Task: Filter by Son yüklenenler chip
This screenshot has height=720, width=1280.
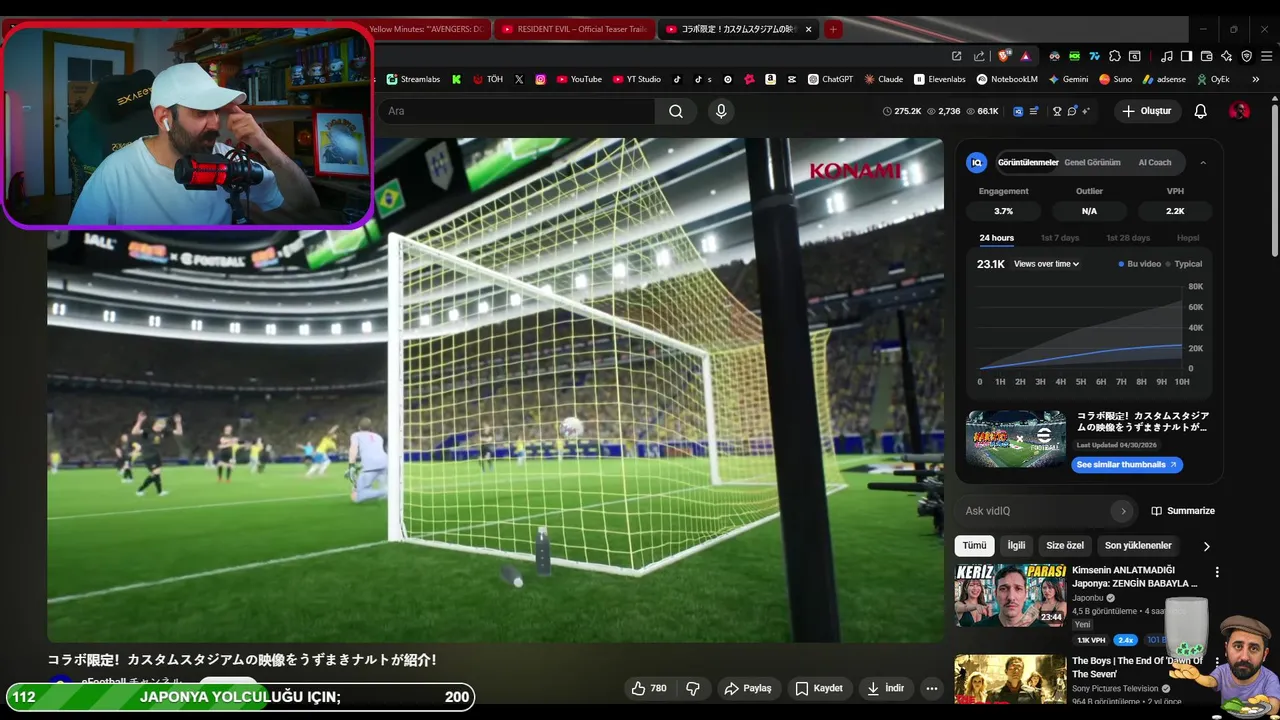Action: (1138, 546)
